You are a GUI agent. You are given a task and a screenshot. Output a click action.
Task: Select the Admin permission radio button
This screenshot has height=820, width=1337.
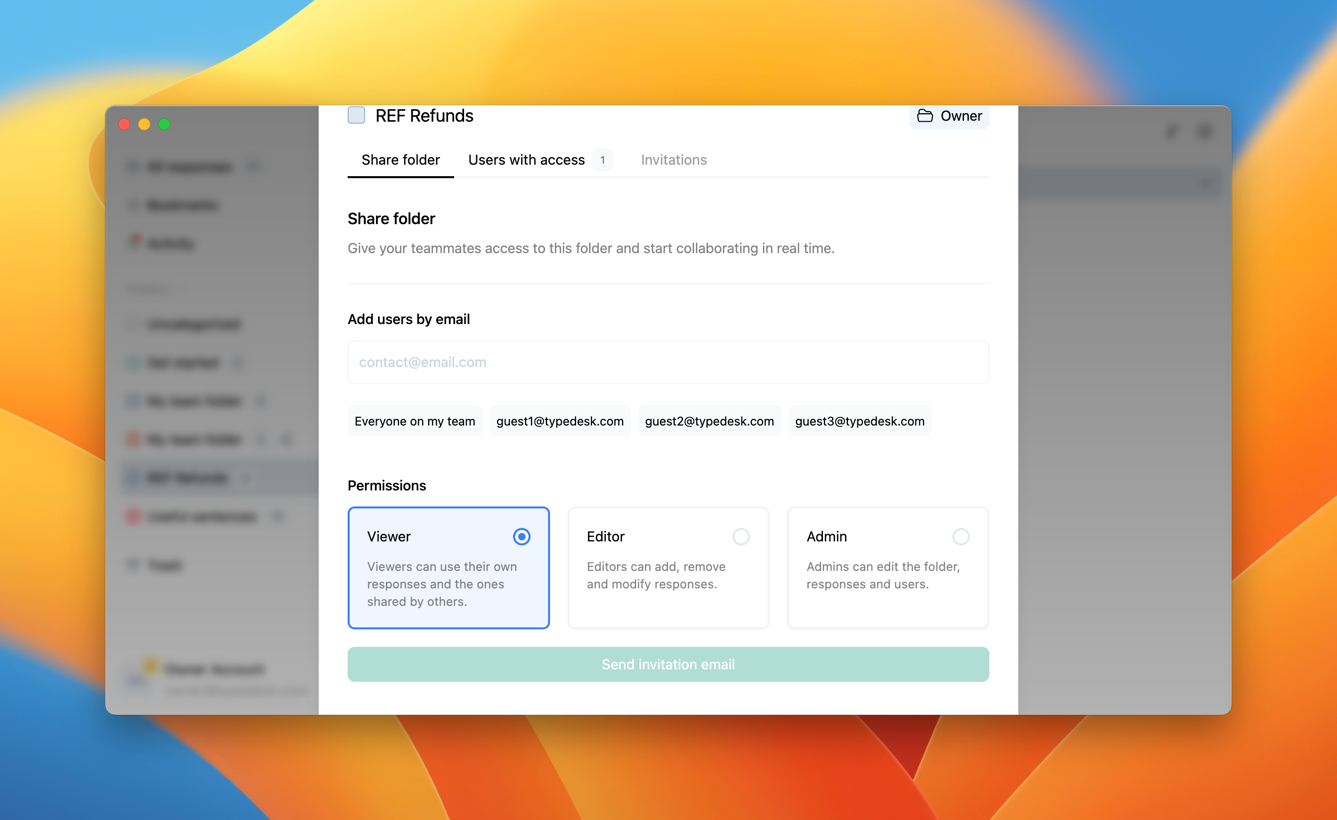961,536
